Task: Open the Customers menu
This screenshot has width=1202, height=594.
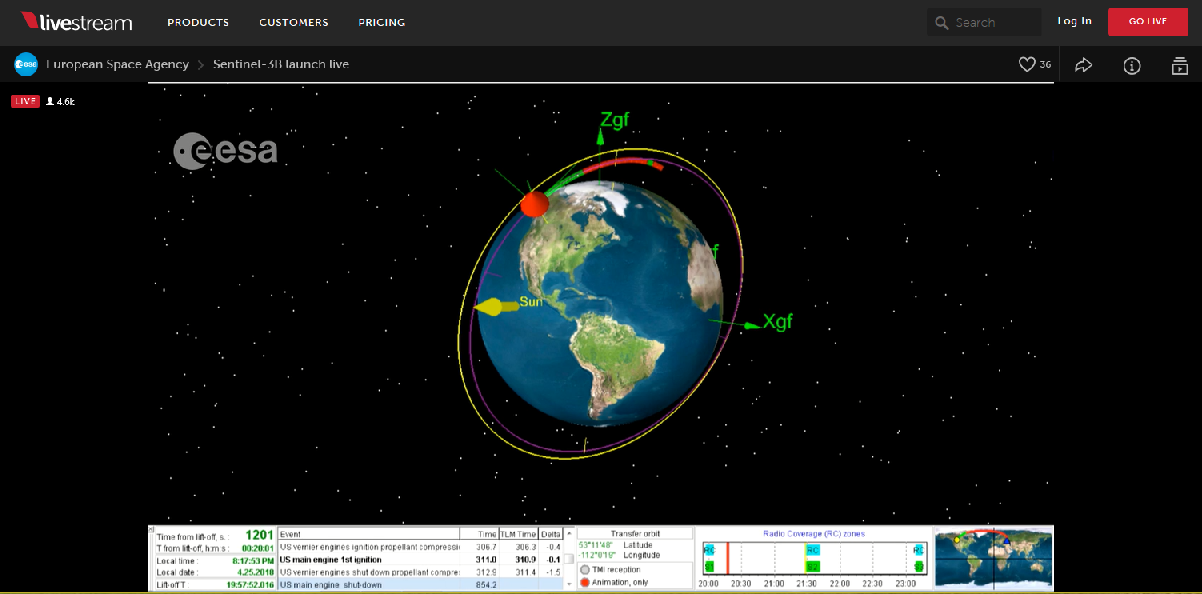Action: [293, 22]
